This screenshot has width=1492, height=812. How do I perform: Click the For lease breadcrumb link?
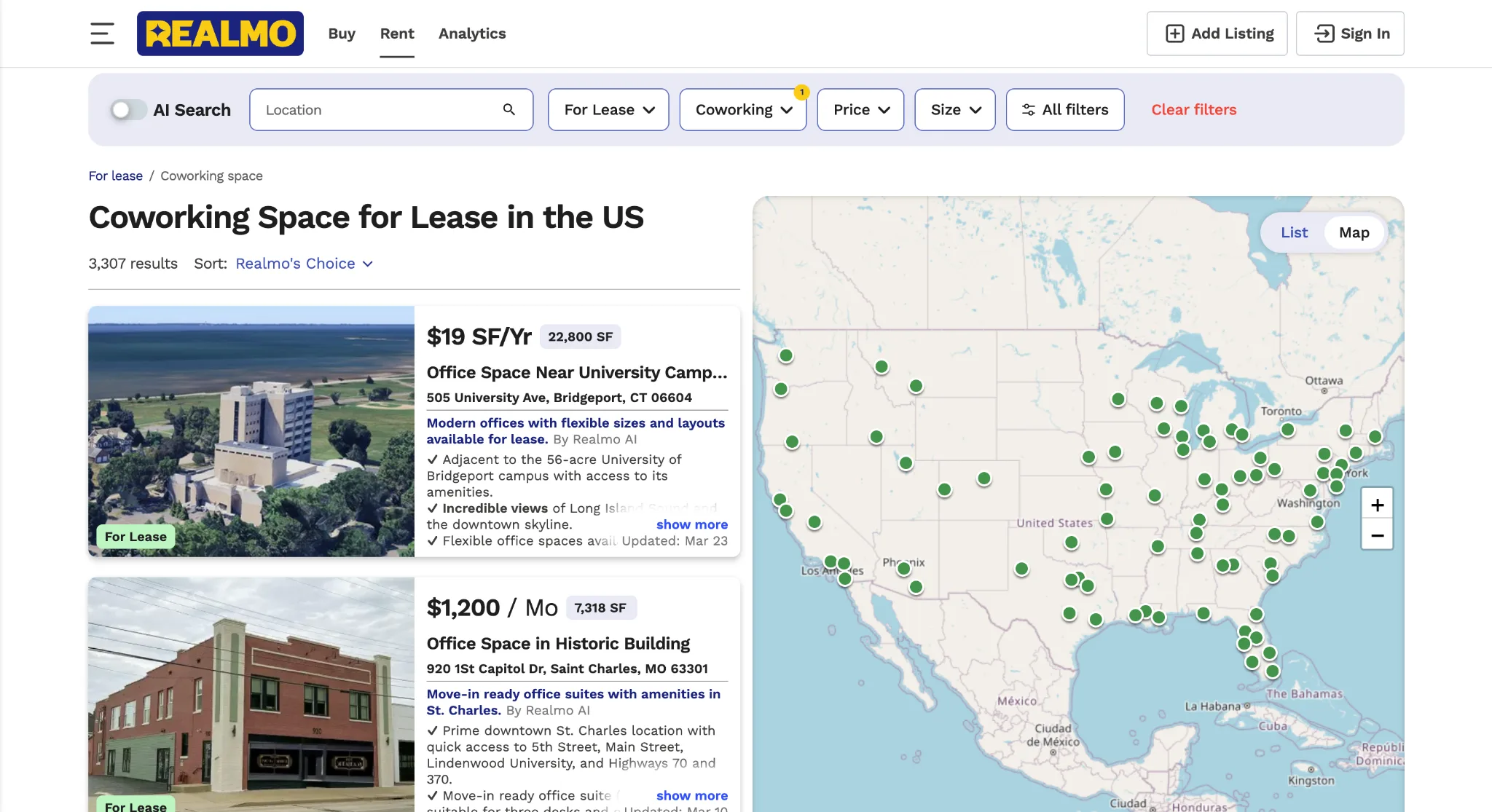coord(115,176)
